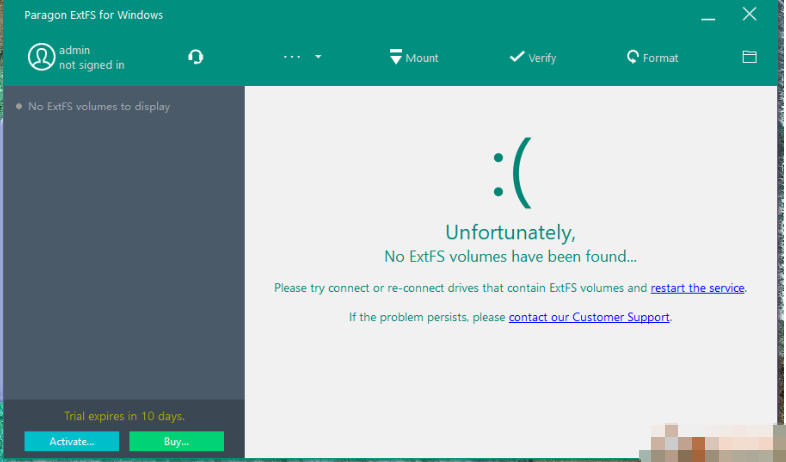Click the user account avatar icon

(41, 57)
